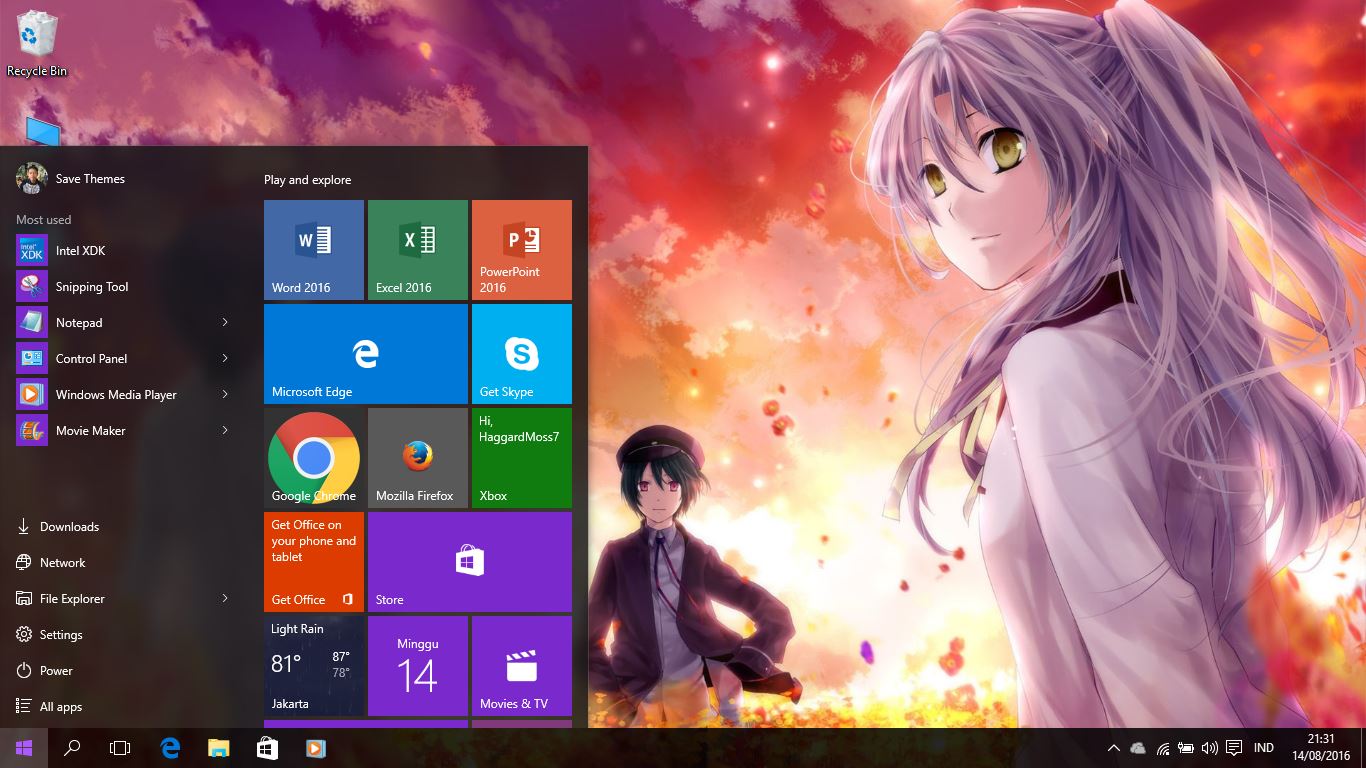Select the Recycle Bin desktop icon
The image size is (1366, 768).
tap(37, 45)
